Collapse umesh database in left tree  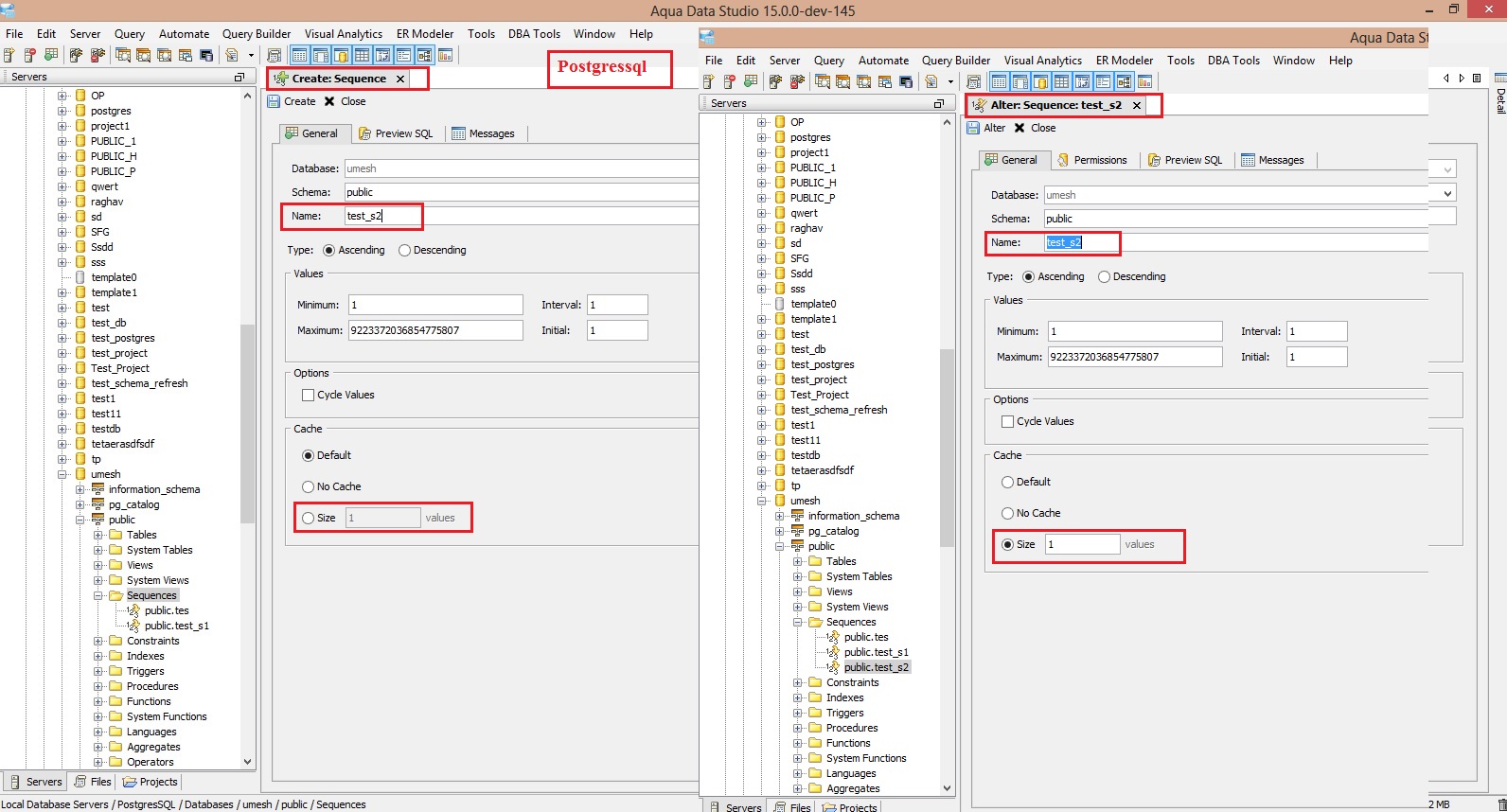coord(62,474)
